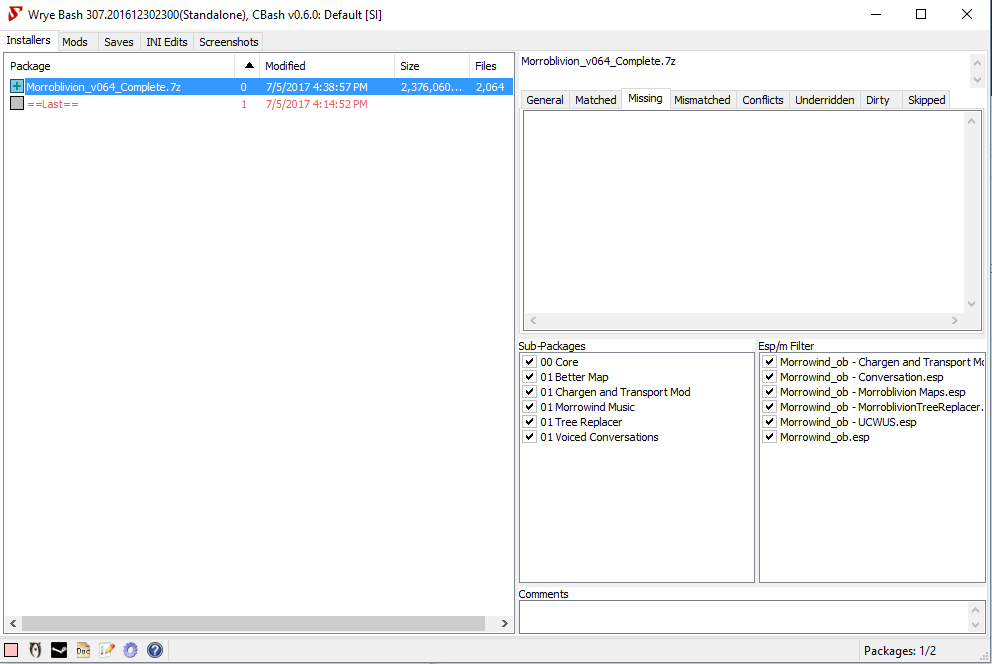Select the ==Last== marker row
The image size is (992, 664).
(259, 104)
